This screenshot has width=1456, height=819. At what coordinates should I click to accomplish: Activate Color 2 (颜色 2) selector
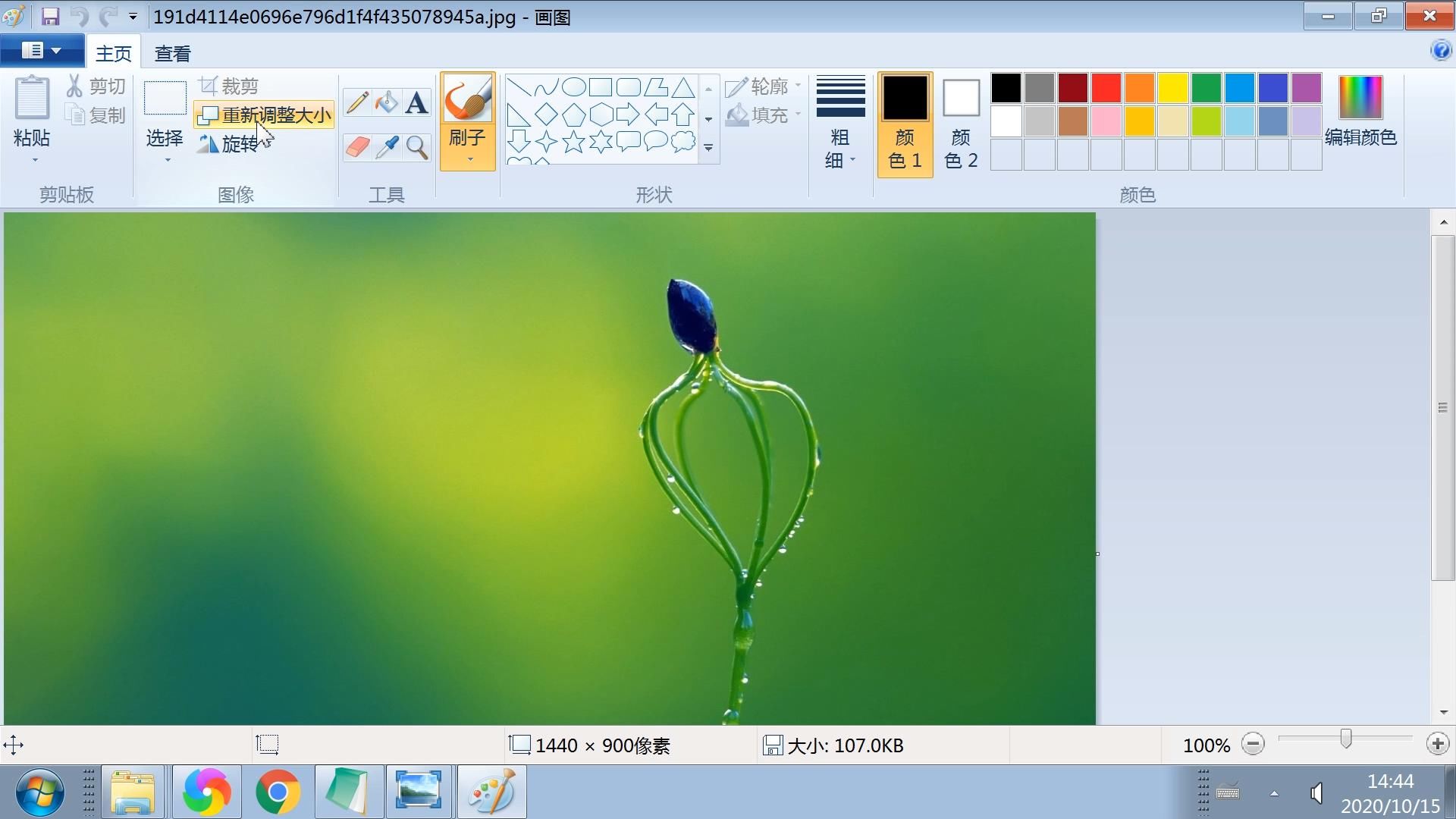pos(961,125)
